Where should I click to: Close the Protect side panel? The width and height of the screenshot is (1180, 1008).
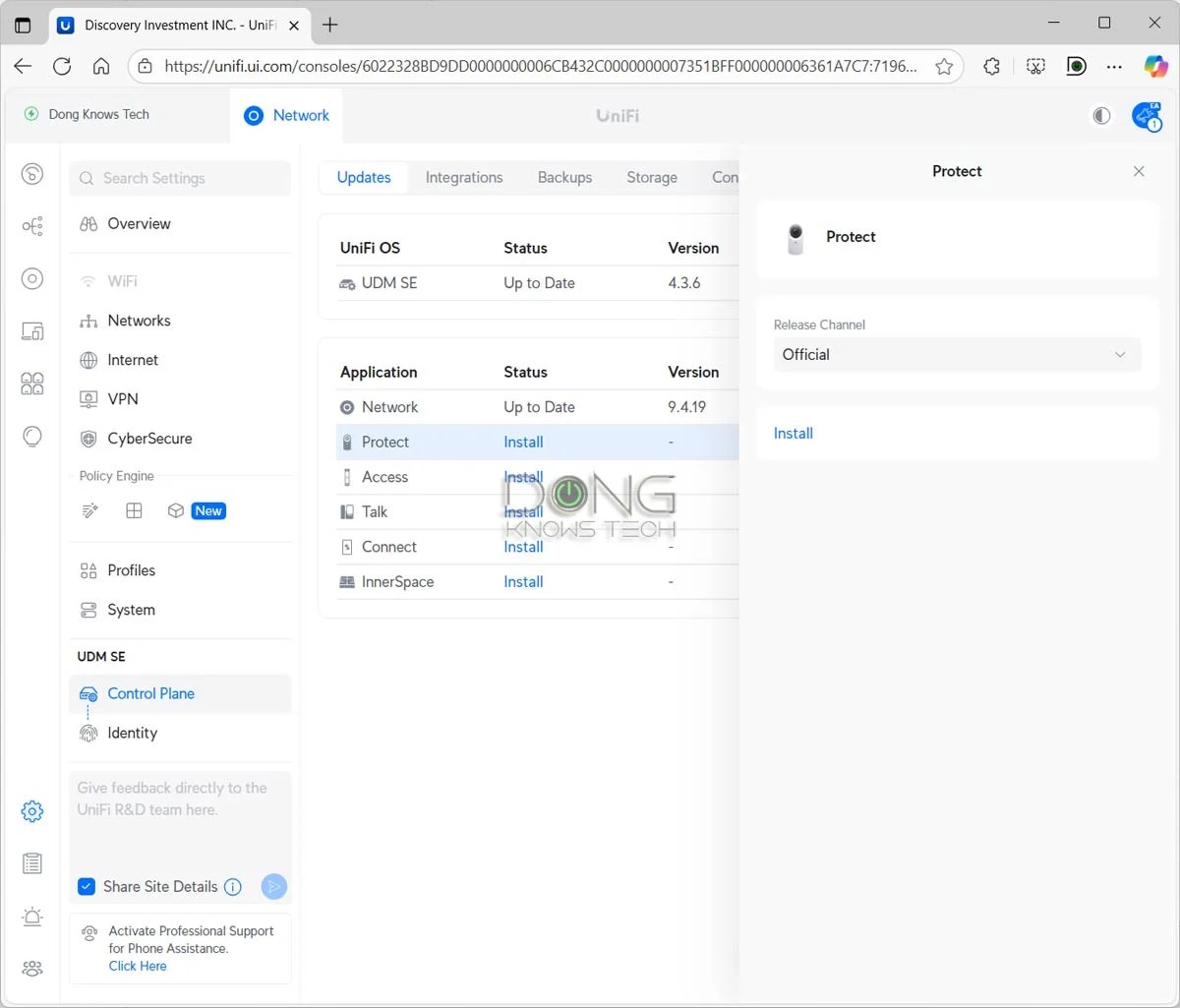click(1139, 171)
